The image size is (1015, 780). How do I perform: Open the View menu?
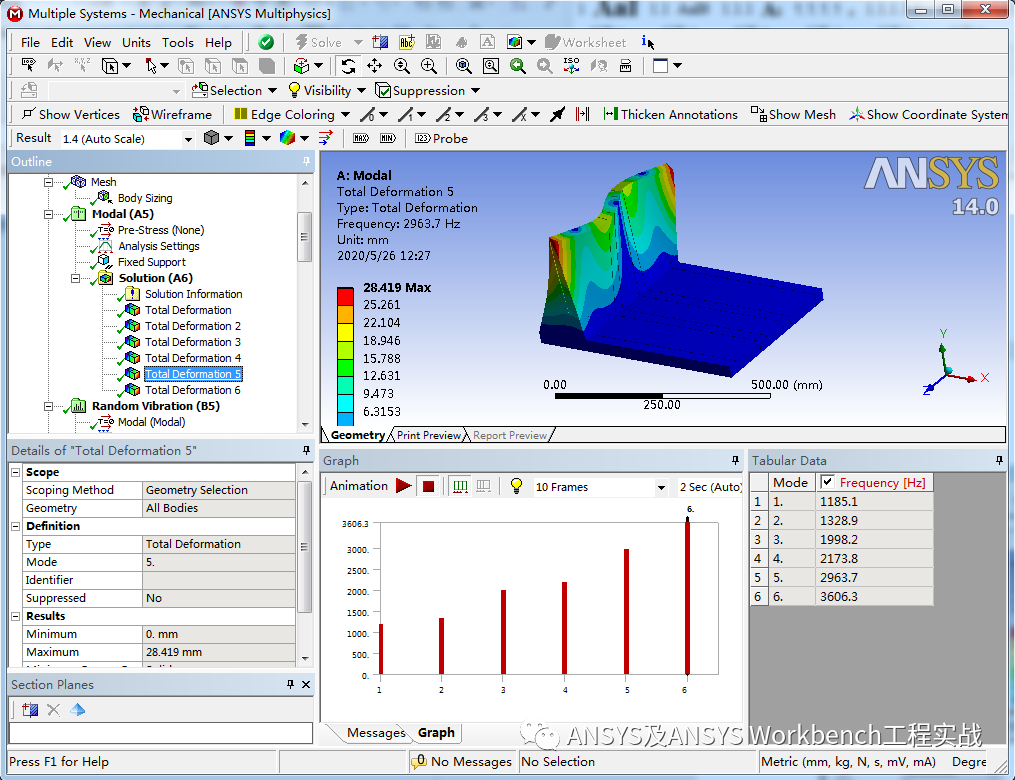click(97, 43)
